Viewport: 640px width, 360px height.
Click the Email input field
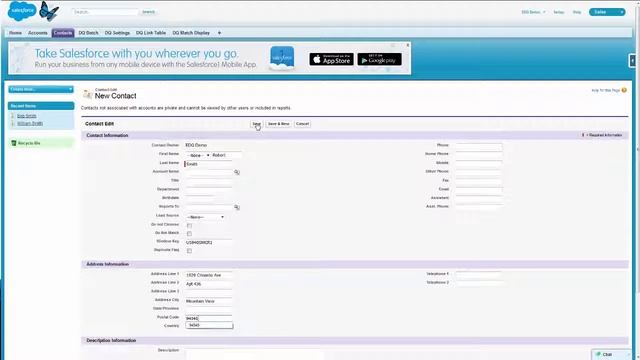click(479, 190)
